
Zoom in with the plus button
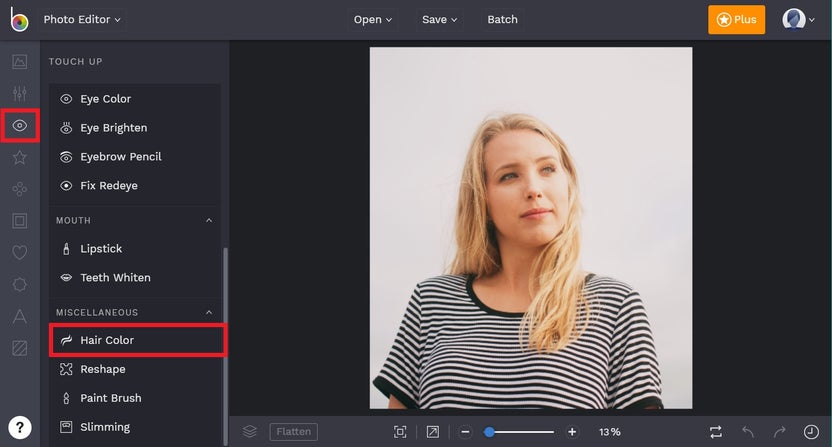pos(572,432)
